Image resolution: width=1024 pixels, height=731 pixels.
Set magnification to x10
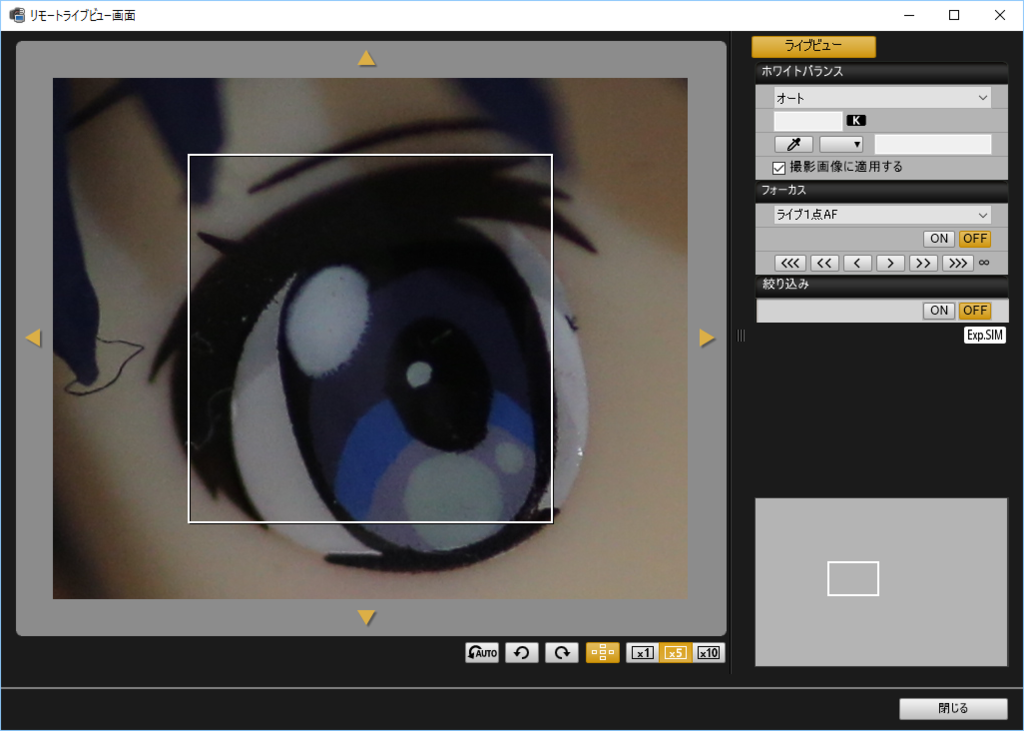709,653
